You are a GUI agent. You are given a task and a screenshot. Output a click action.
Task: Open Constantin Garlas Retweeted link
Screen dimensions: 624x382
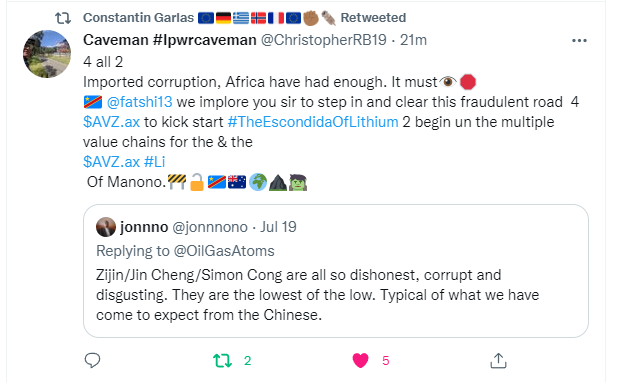(244, 18)
